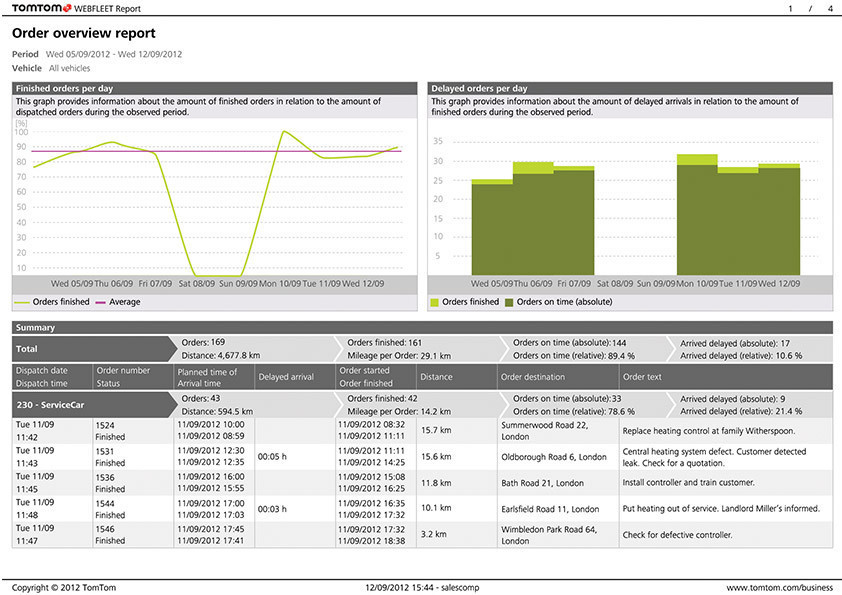Viewport: 842px width, 595px height.
Task: Open the www.tomtom.com/business footer link
Action: click(778, 585)
